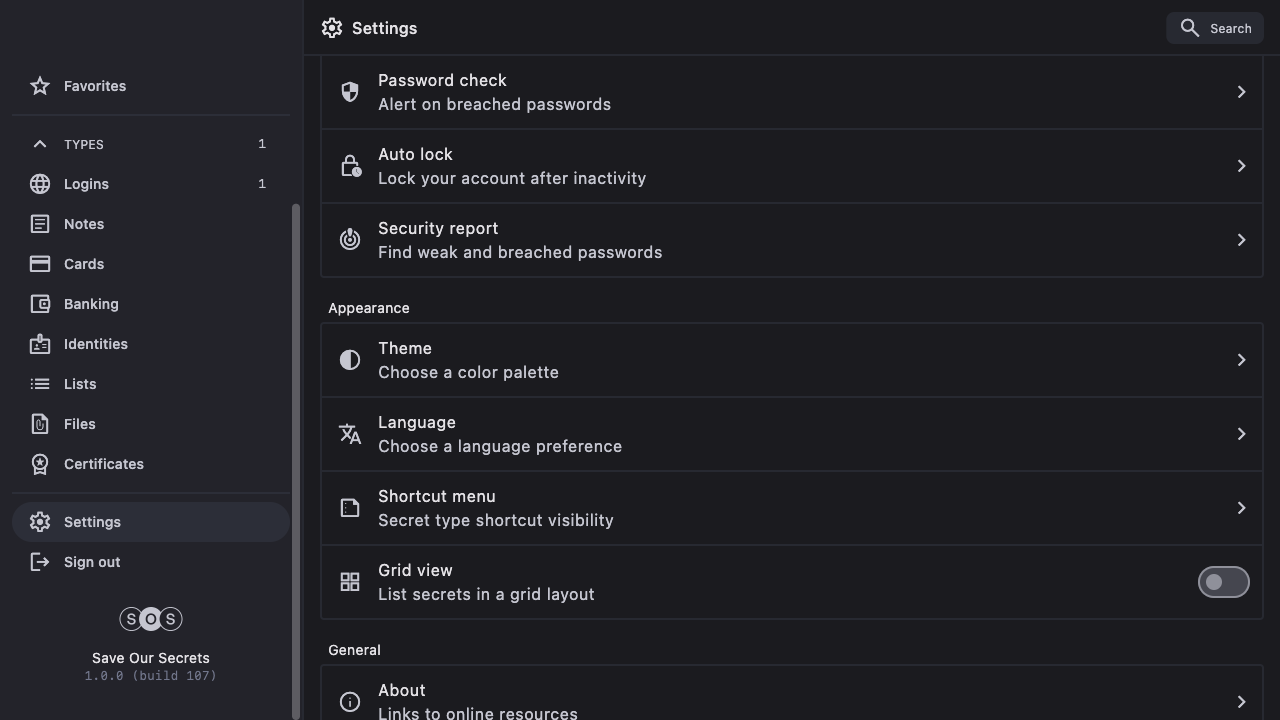Select Lists in the sidebar
Viewport: 1280px width, 720px height.
pyautogui.click(x=80, y=384)
